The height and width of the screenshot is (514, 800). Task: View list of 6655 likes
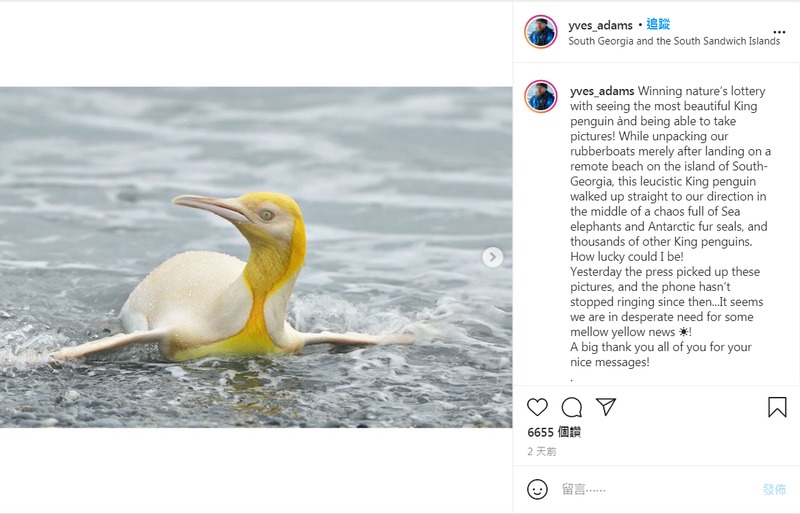click(x=554, y=432)
